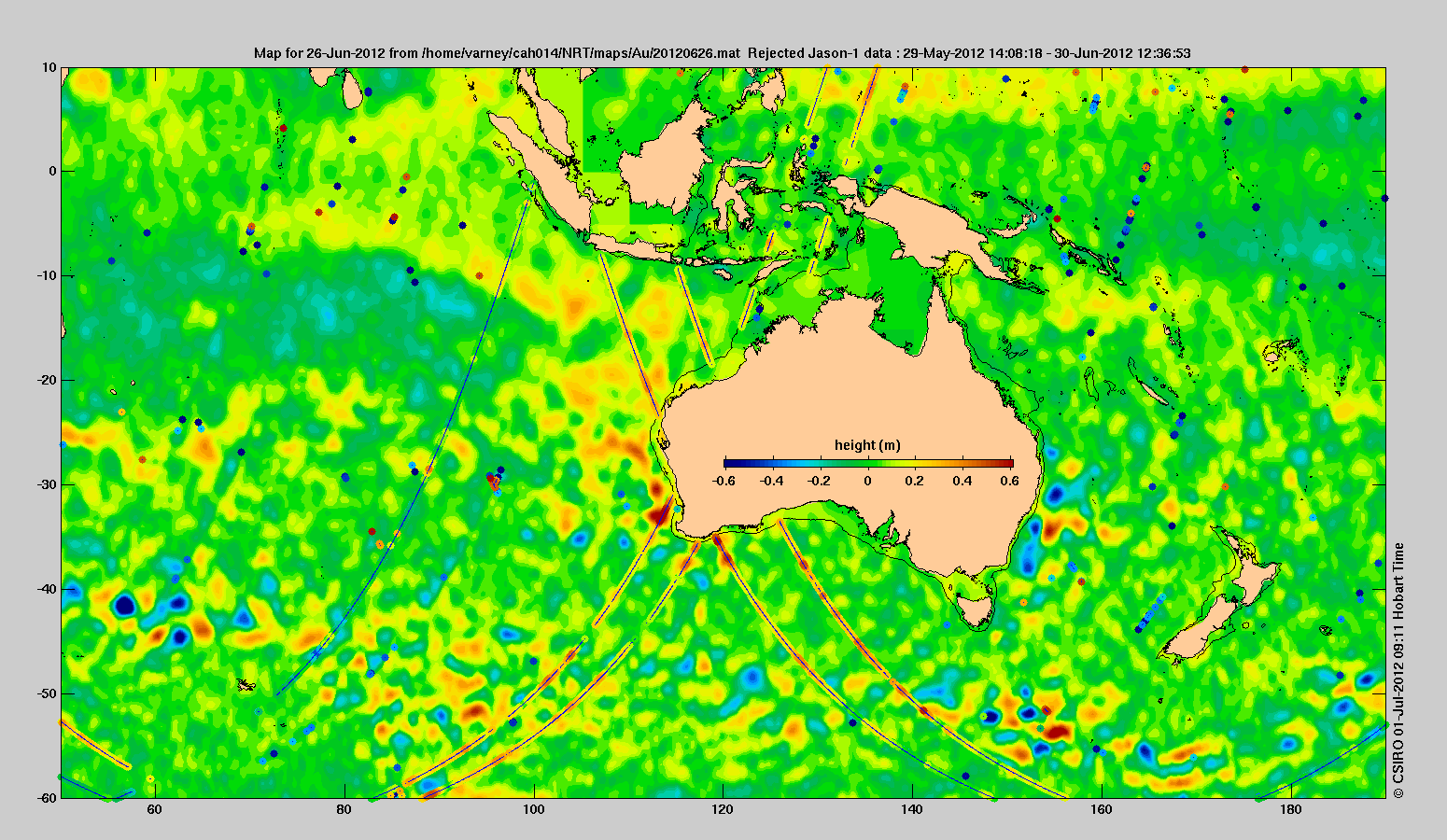The height and width of the screenshot is (840, 1447).
Task: Click longitude axis label 120
Action: coord(723,809)
